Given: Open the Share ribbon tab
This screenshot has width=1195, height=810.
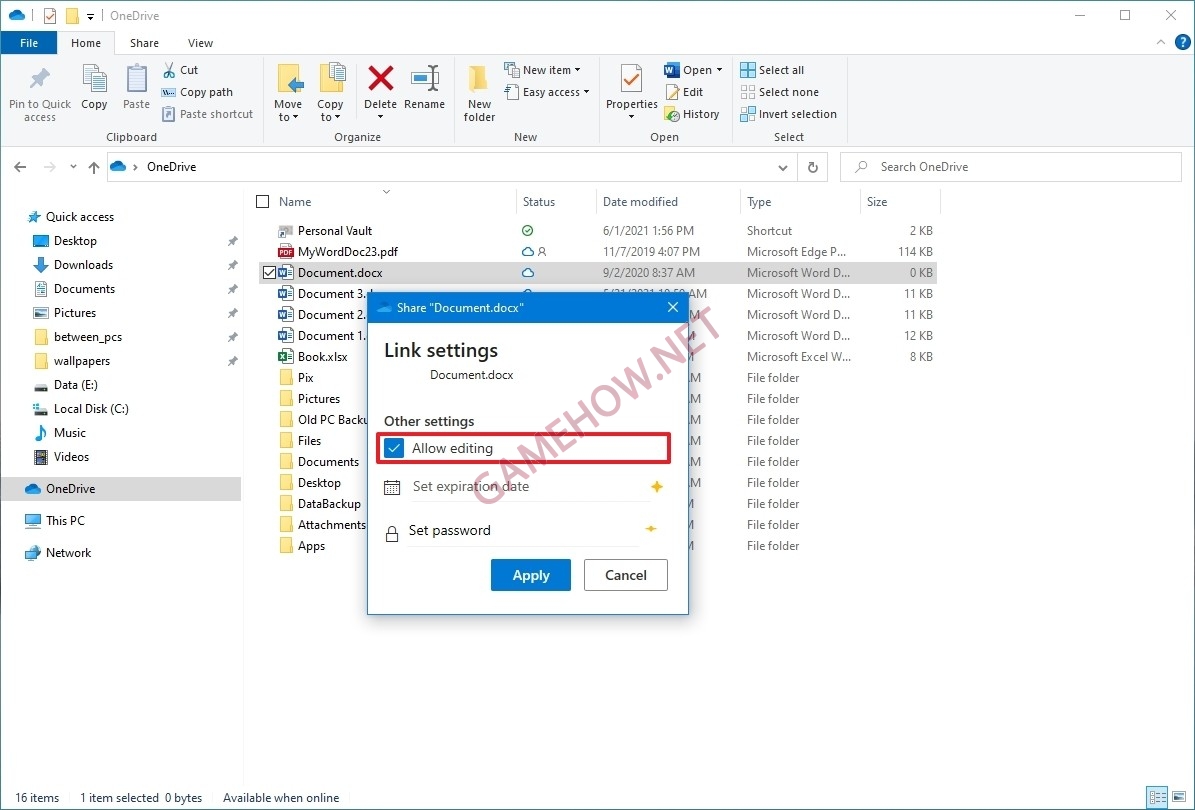Looking at the screenshot, I should (144, 43).
